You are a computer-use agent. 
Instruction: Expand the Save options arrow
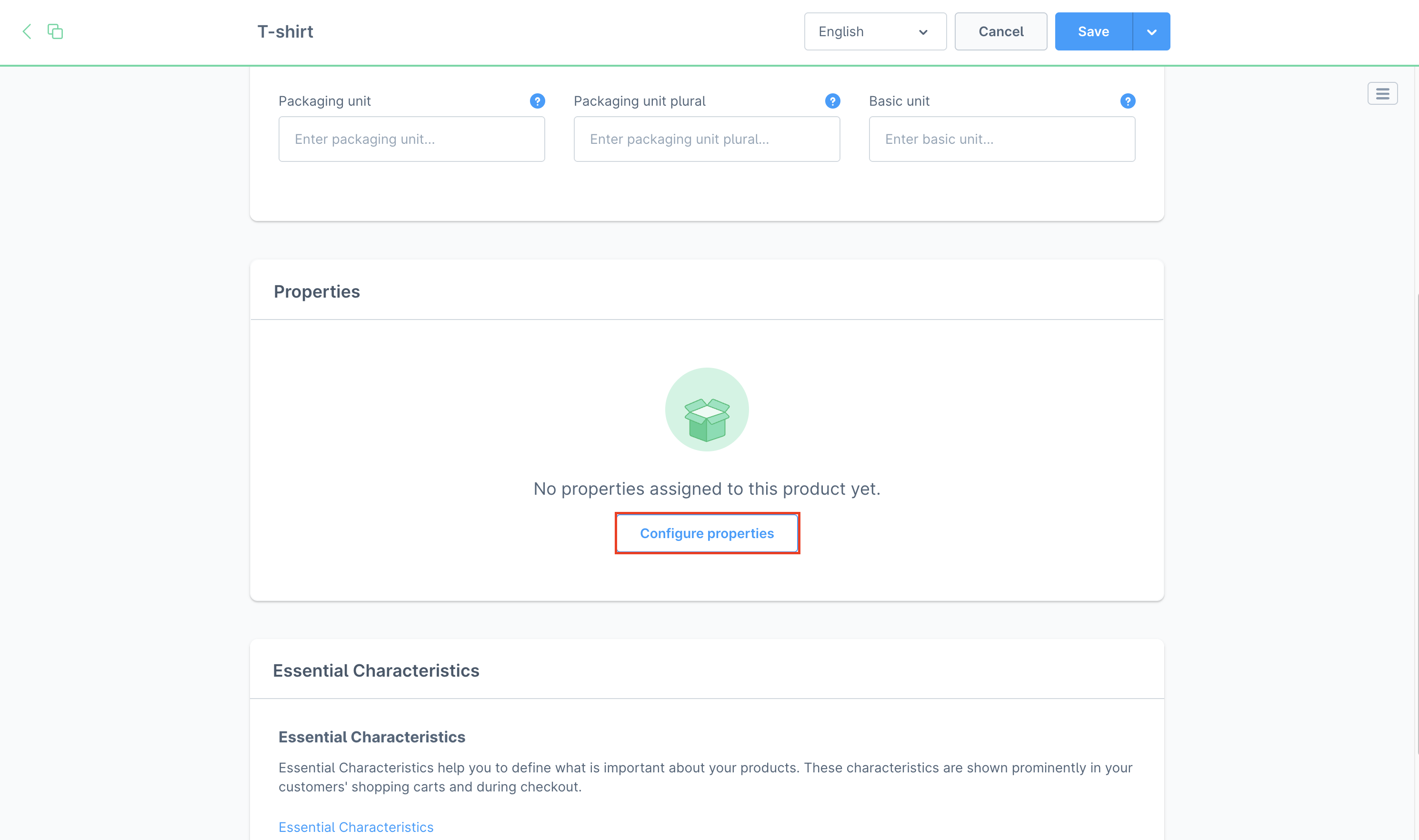(1151, 32)
